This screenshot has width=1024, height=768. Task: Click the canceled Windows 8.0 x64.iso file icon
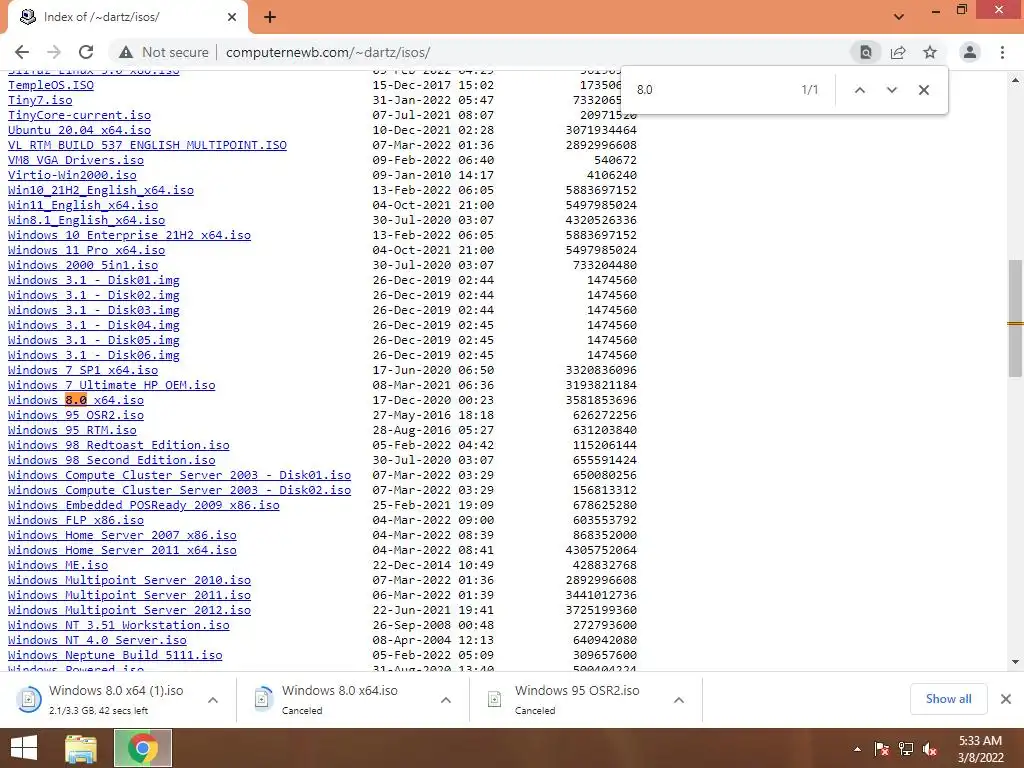click(262, 699)
